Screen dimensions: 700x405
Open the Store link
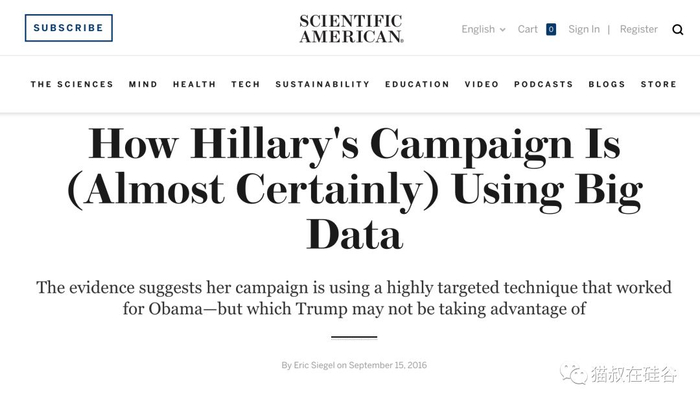(659, 84)
